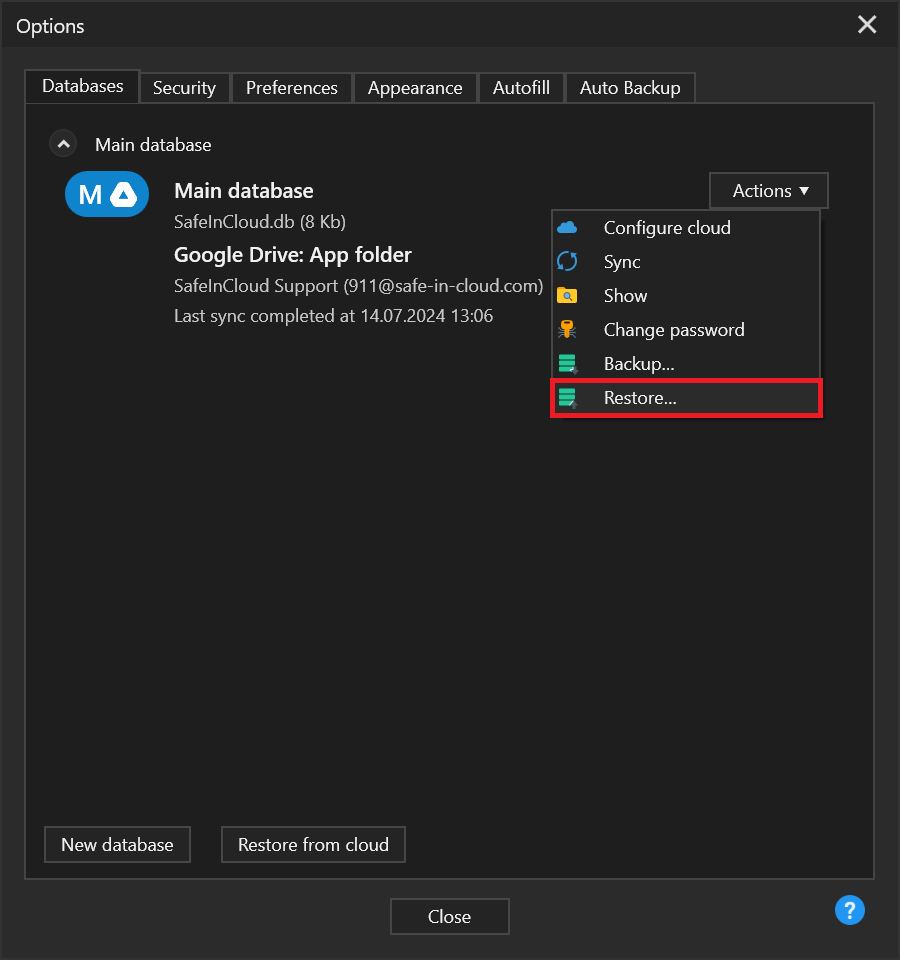Go to the Preferences tab
This screenshot has height=960, width=900.
(x=291, y=88)
